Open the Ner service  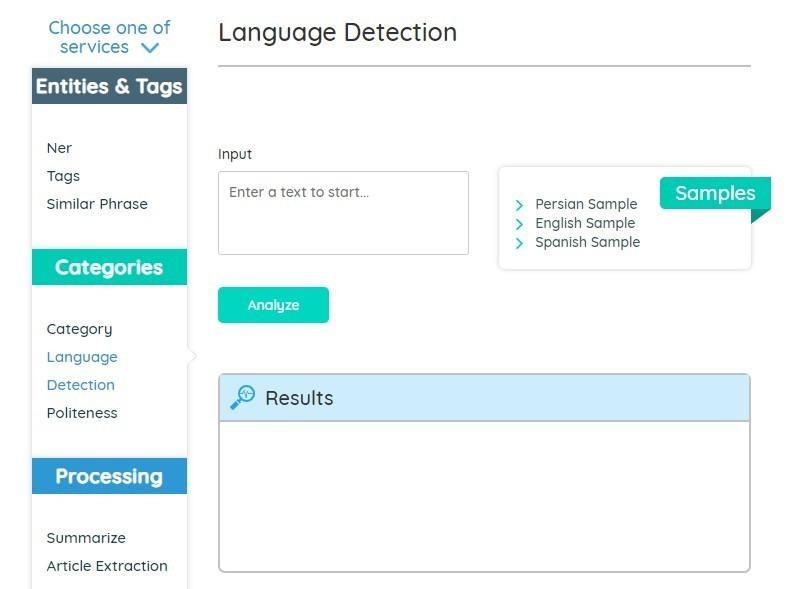(x=59, y=148)
